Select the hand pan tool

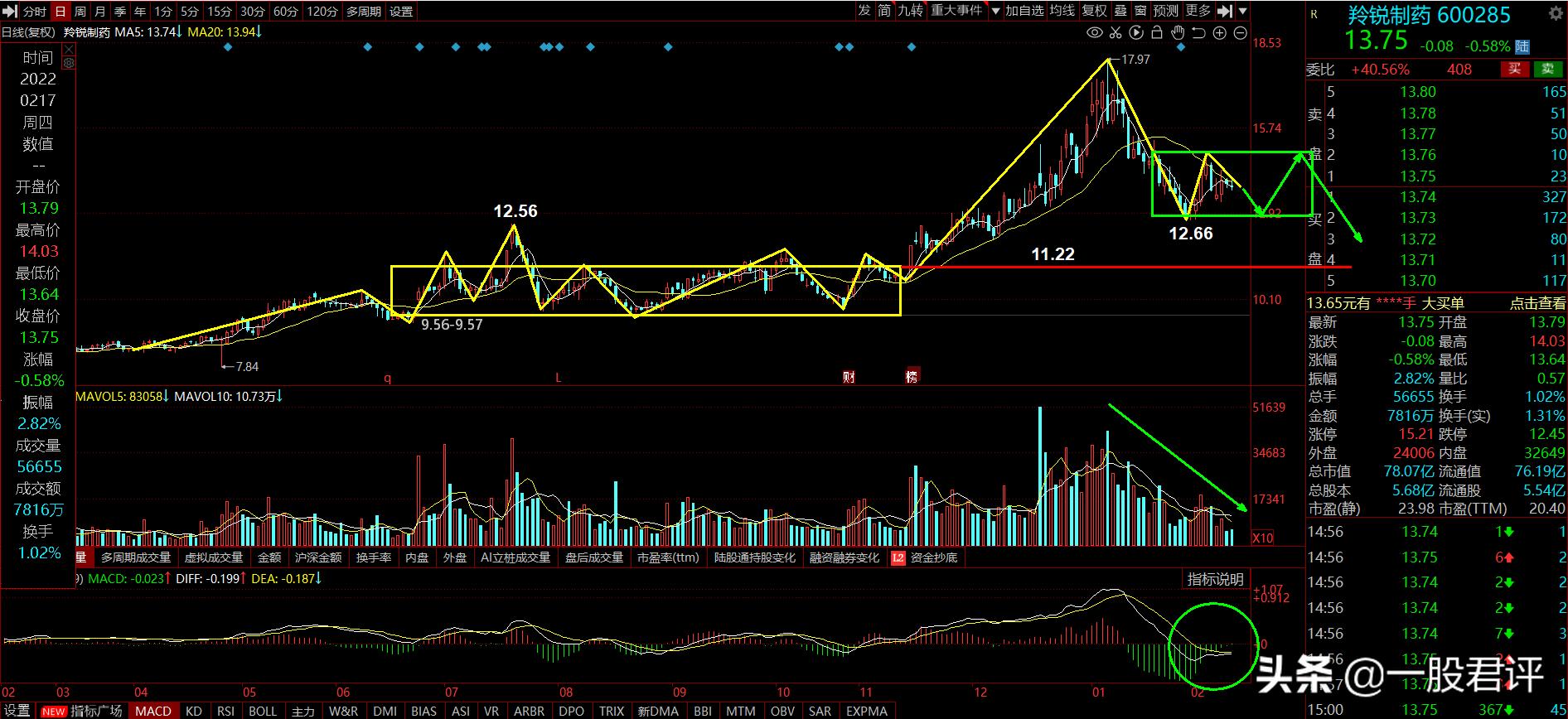pyautogui.click(x=1178, y=33)
